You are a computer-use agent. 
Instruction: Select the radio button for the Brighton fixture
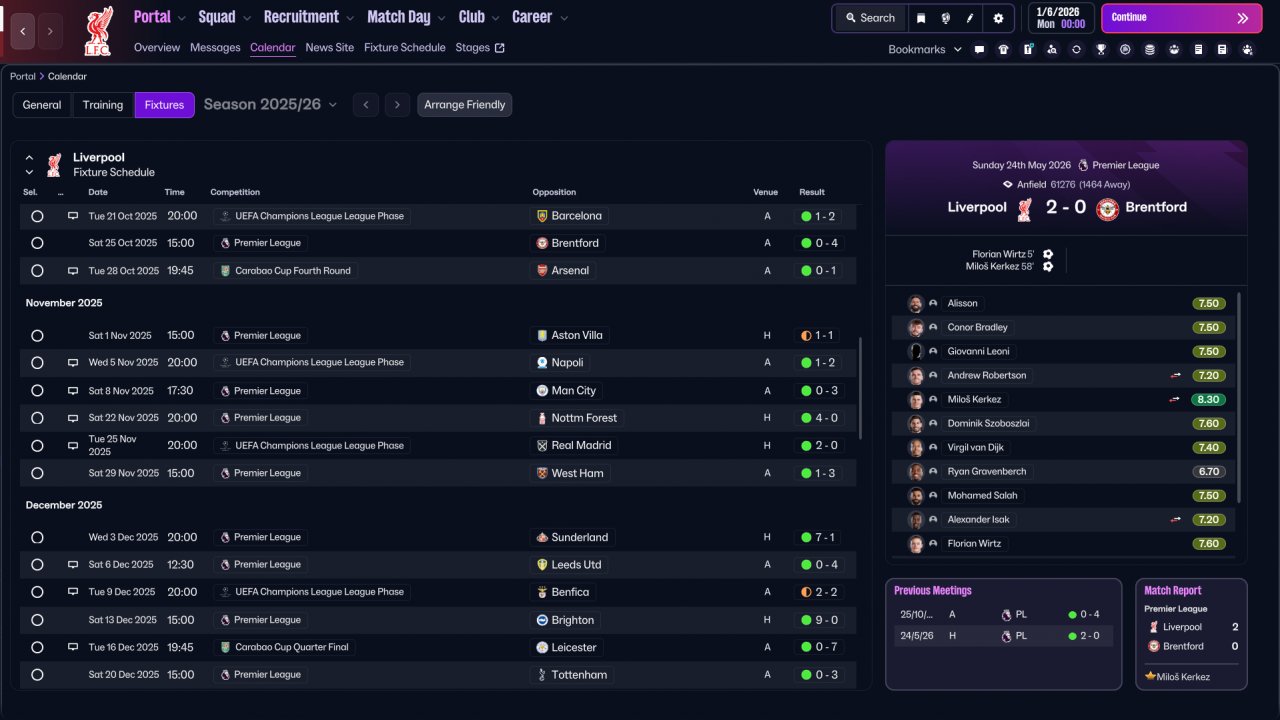(x=37, y=620)
